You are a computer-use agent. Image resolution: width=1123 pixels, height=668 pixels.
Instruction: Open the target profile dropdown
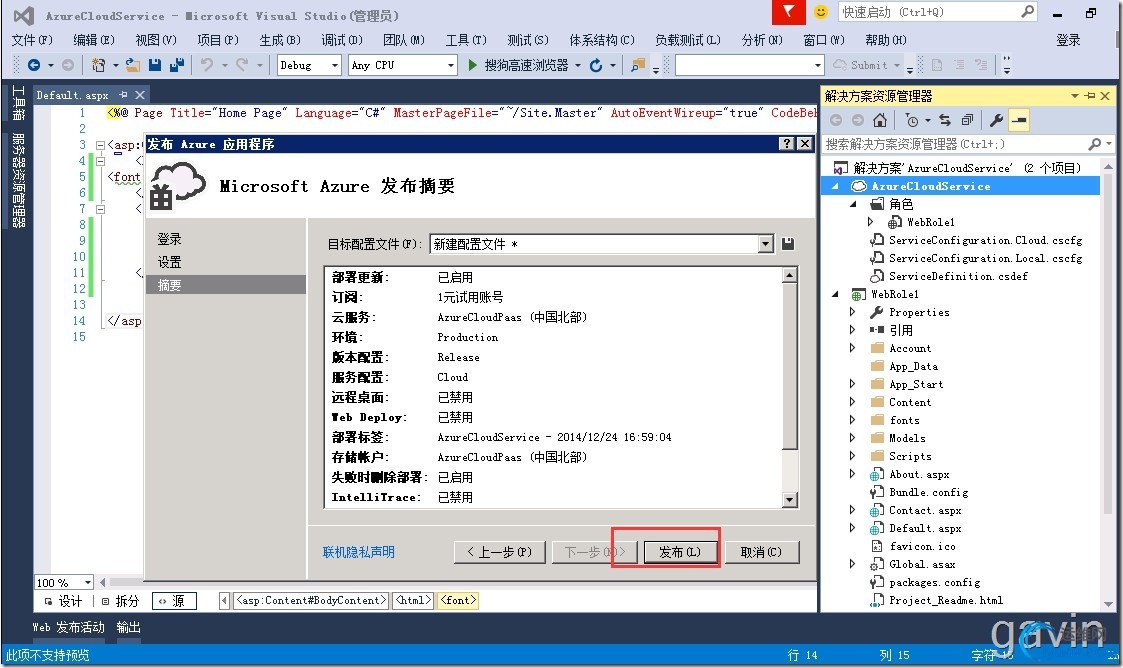tap(766, 244)
